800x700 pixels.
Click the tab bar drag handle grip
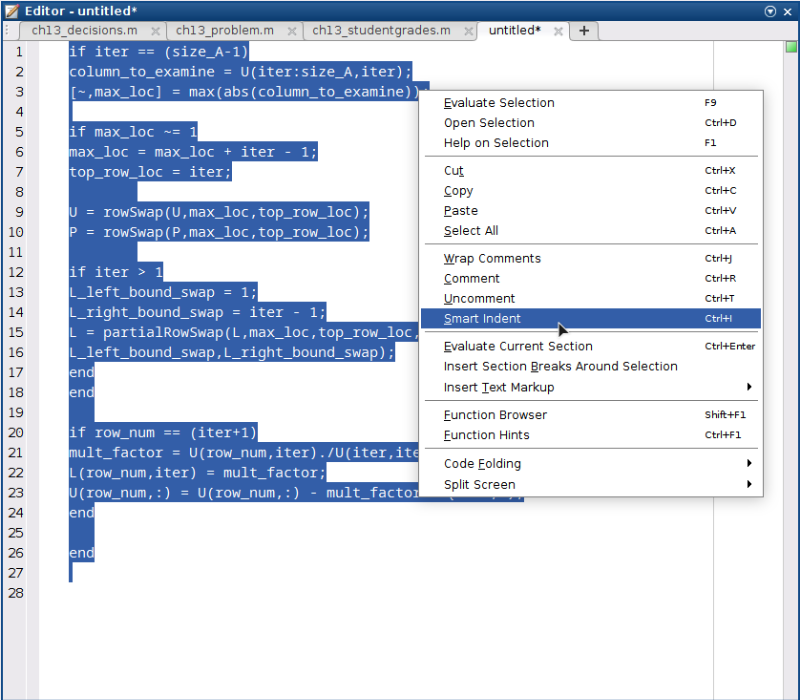[7, 31]
